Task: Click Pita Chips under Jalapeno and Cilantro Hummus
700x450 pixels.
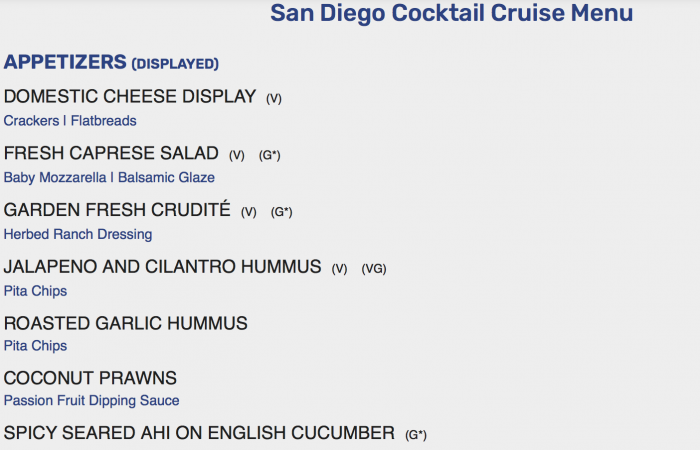Action: pyautogui.click(x=35, y=291)
